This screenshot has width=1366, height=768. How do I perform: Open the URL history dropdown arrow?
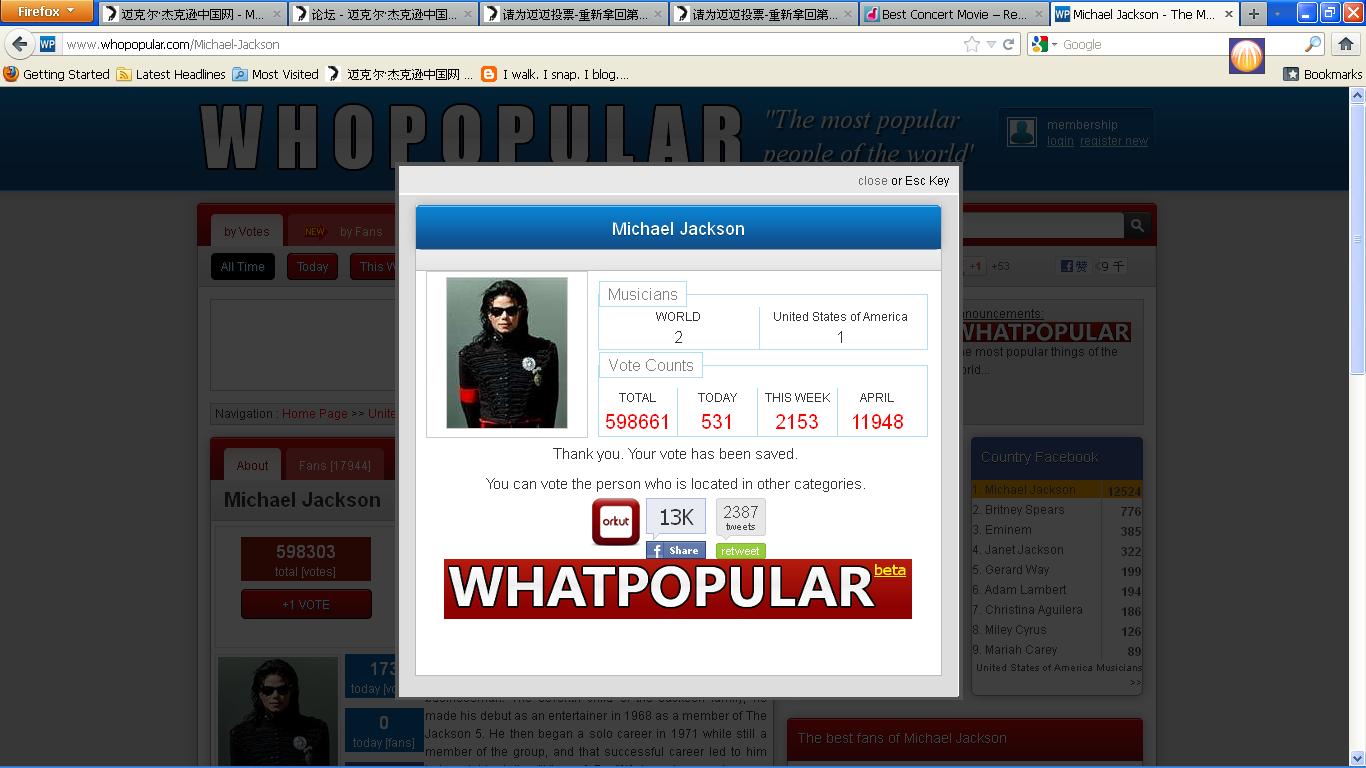(x=990, y=44)
